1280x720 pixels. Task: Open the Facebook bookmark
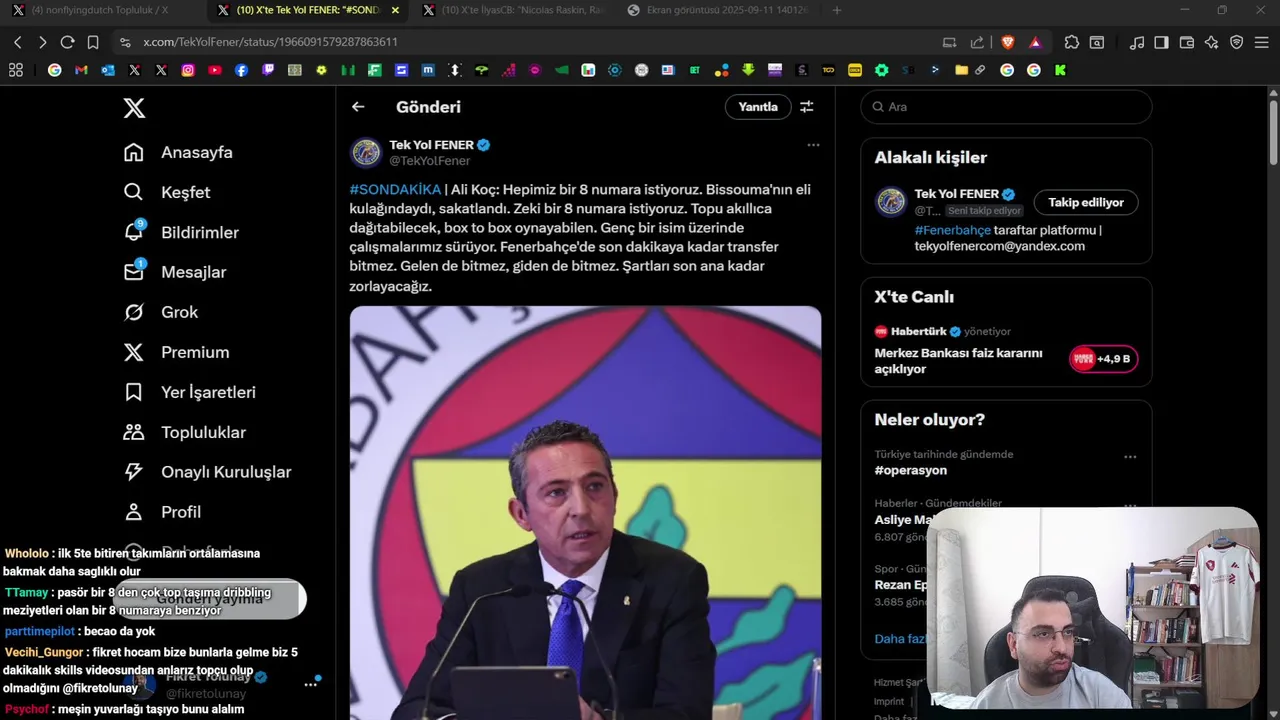241,70
